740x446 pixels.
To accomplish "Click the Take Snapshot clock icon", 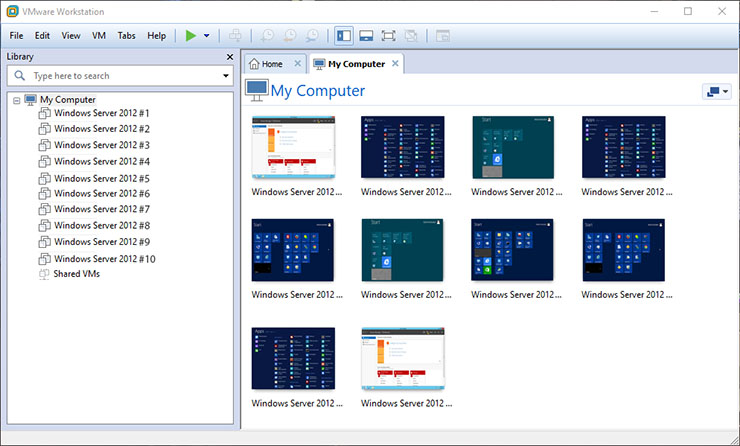I will click(x=268, y=35).
